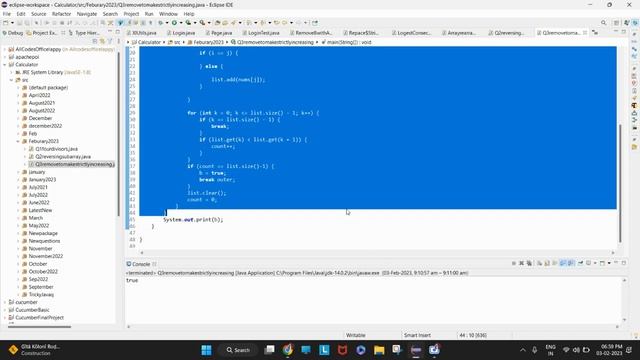This screenshot has height=360, width=640.
Task: Collapse the Calculator project
Action: (5, 64)
